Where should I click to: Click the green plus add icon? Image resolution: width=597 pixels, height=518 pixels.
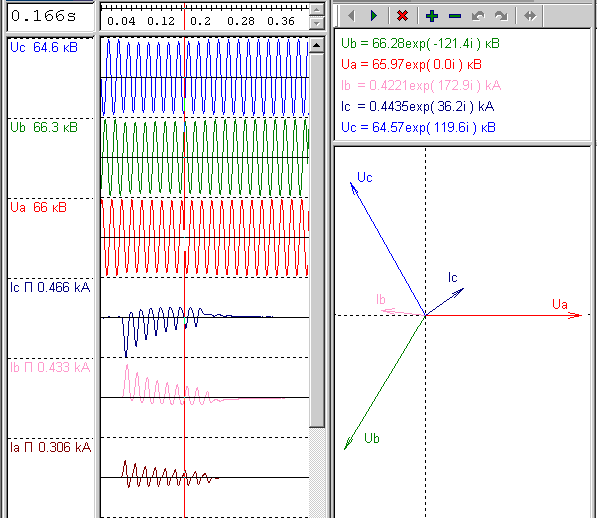432,16
